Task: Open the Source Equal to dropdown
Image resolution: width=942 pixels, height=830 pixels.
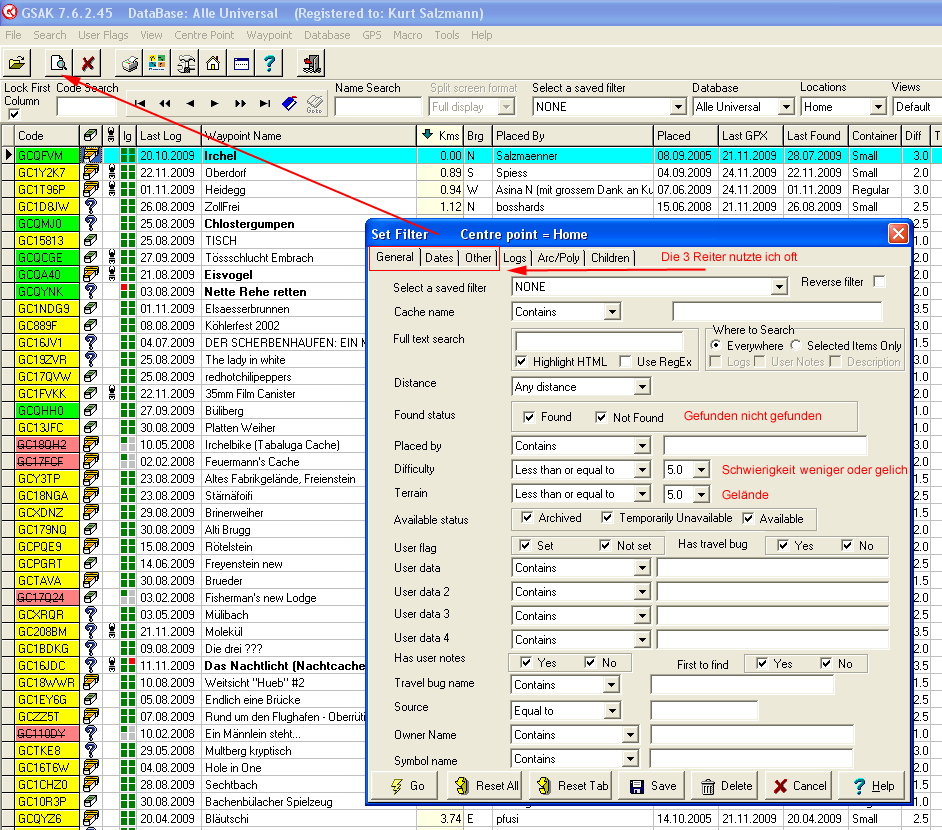Action: coord(612,710)
